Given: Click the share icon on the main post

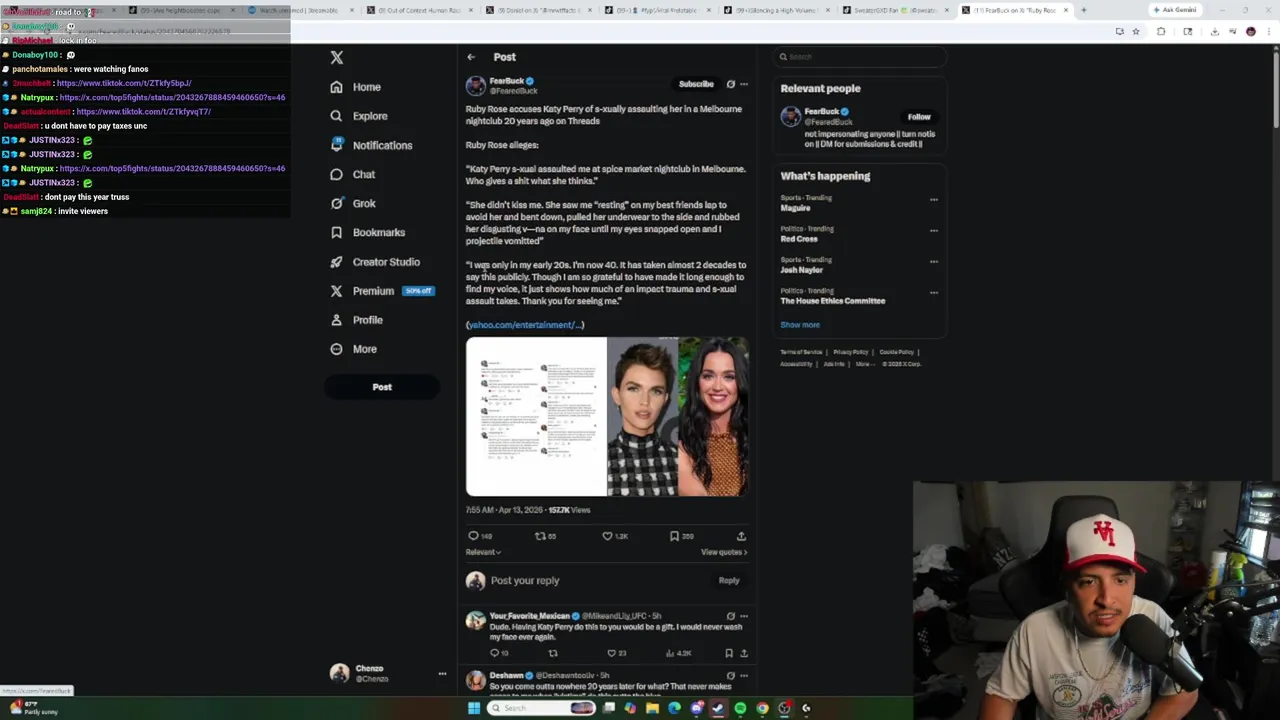Looking at the screenshot, I should tap(741, 536).
